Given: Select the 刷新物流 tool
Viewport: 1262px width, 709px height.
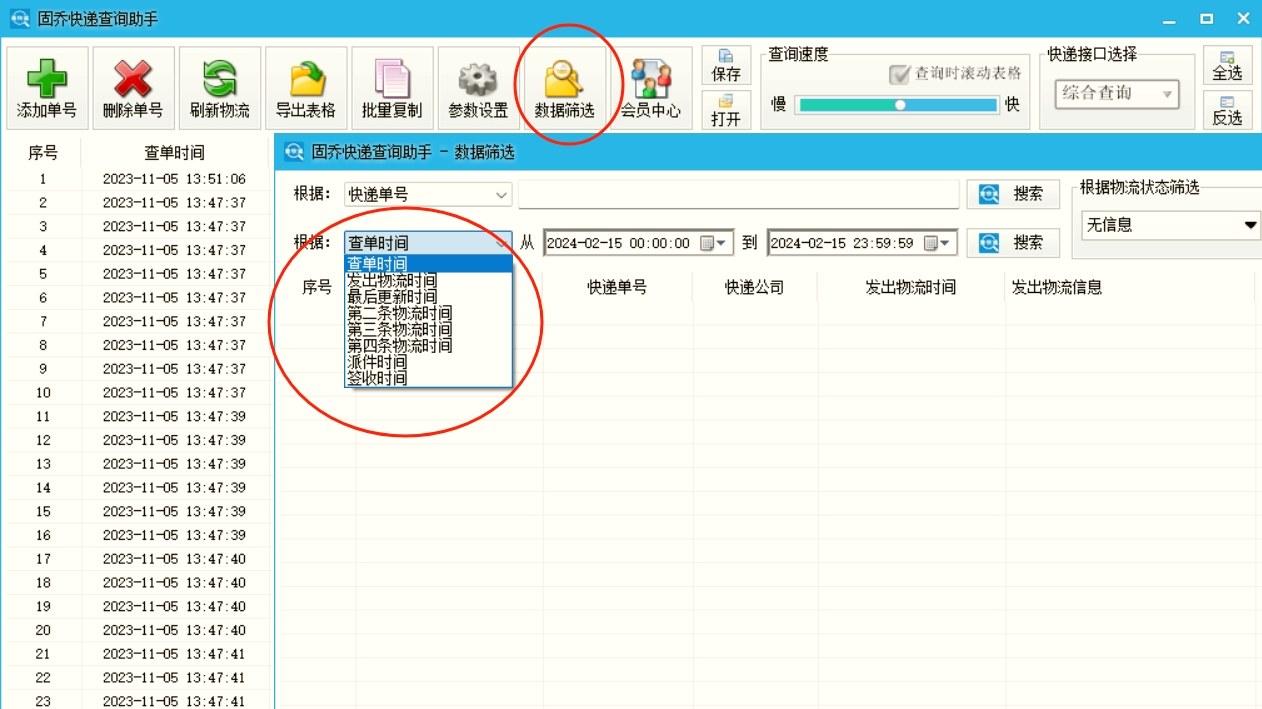Looking at the screenshot, I should [219, 87].
